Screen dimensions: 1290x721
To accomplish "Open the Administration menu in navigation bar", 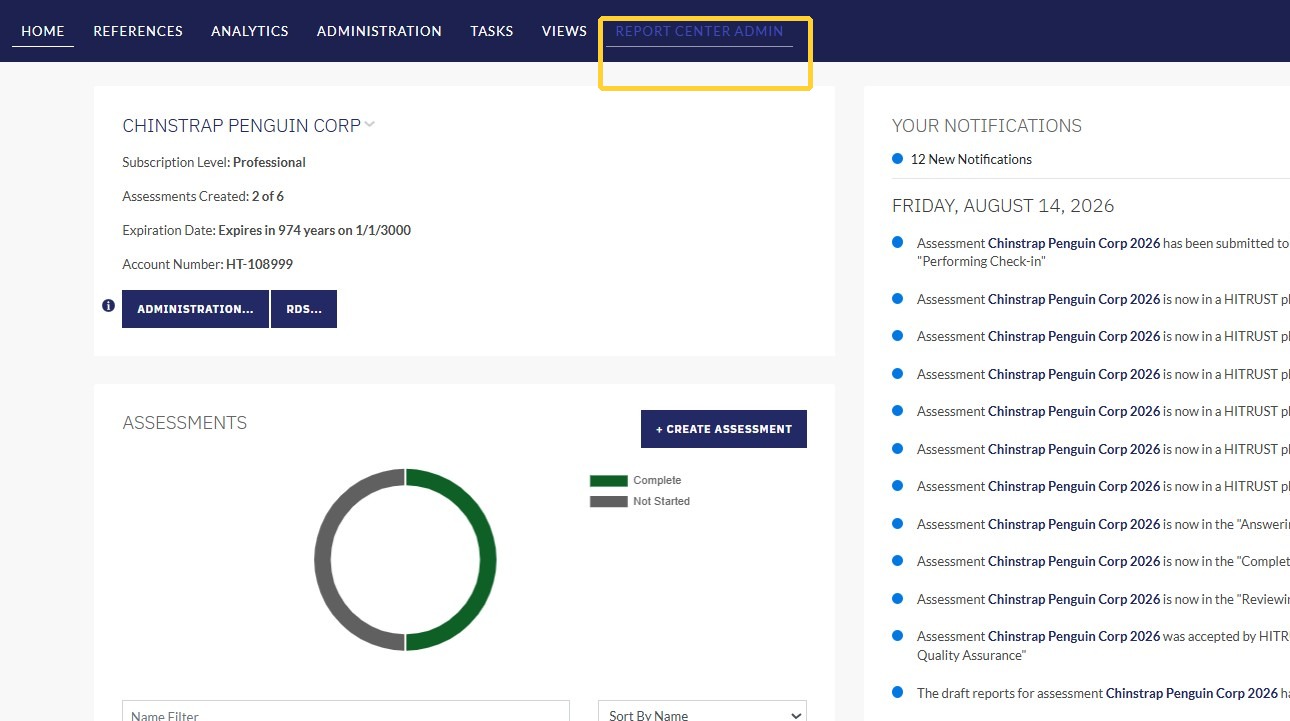I will pyautogui.click(x=379, y=31).
